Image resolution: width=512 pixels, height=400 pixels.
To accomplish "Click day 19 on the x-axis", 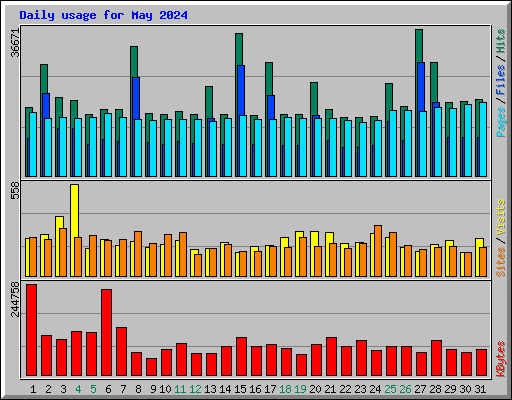I will coord(300,389).
